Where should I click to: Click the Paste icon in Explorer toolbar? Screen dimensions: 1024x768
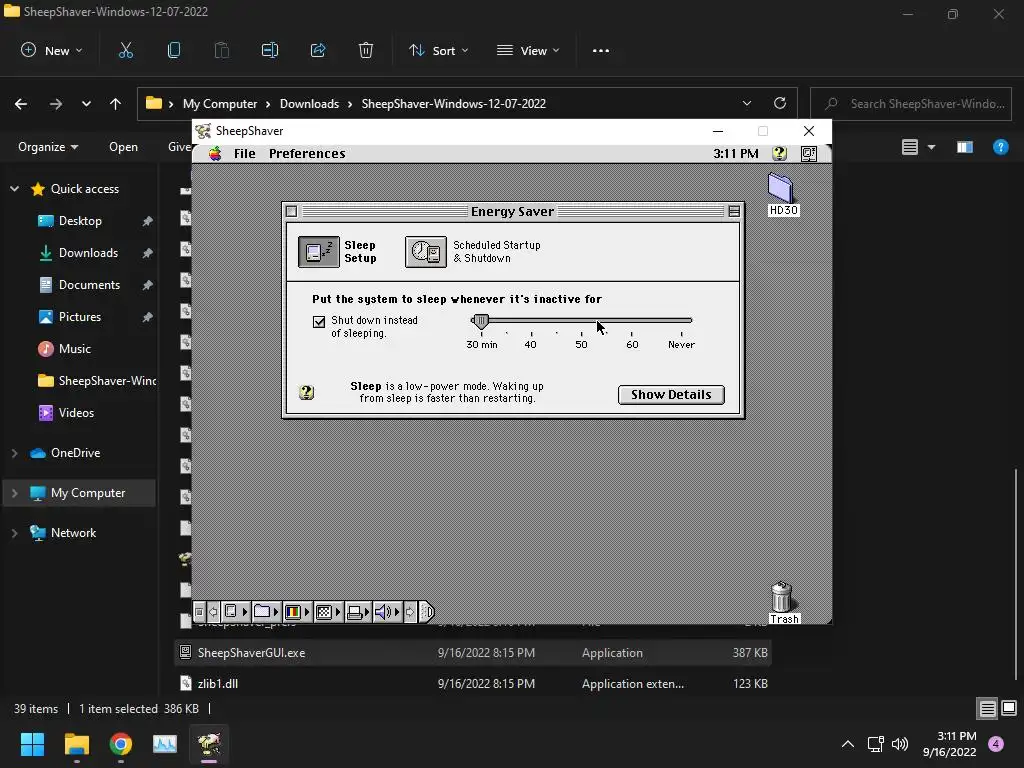[222, 50]
